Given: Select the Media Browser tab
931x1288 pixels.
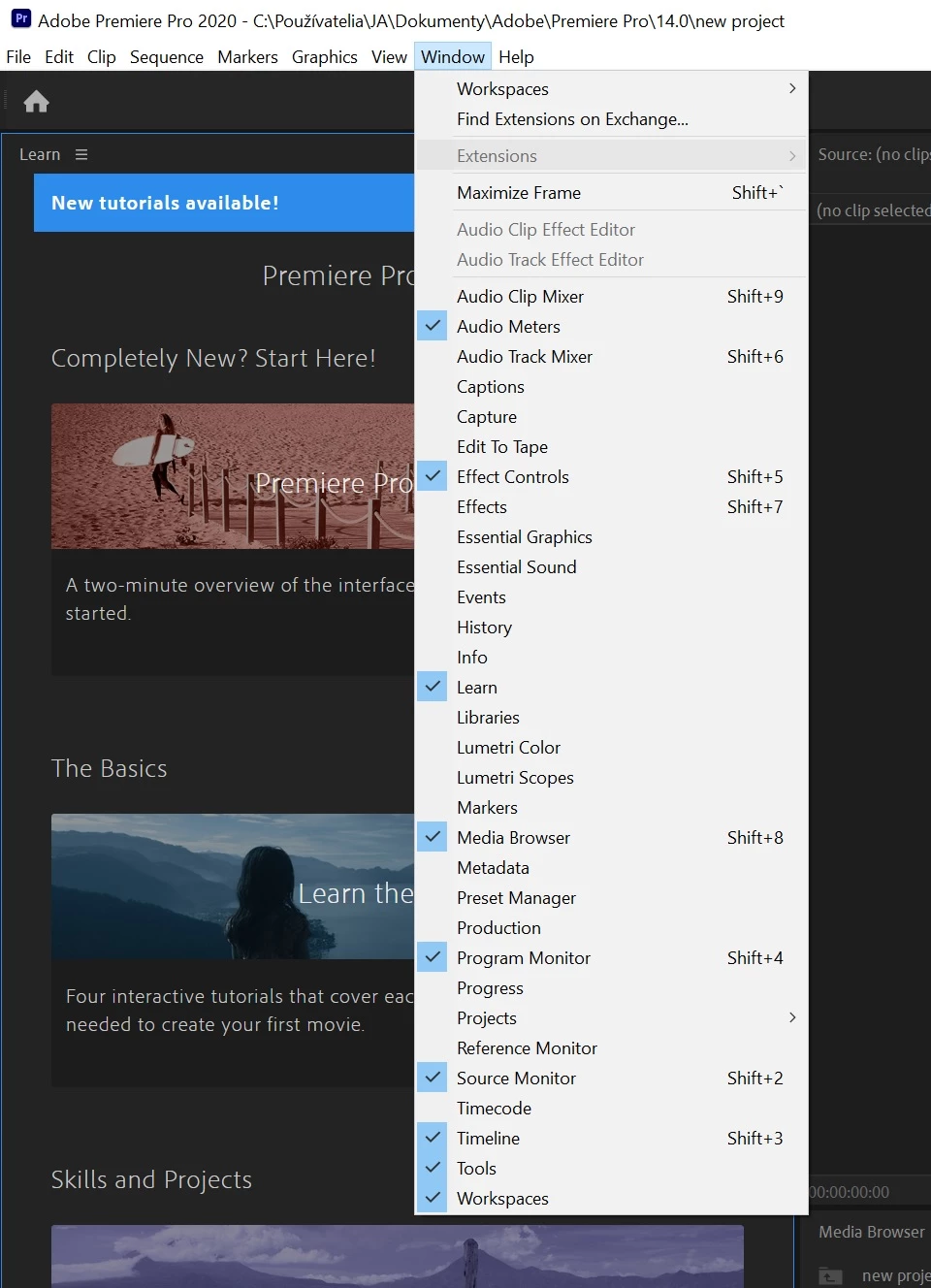Looking at the screenshot, I should [872, 1232].
